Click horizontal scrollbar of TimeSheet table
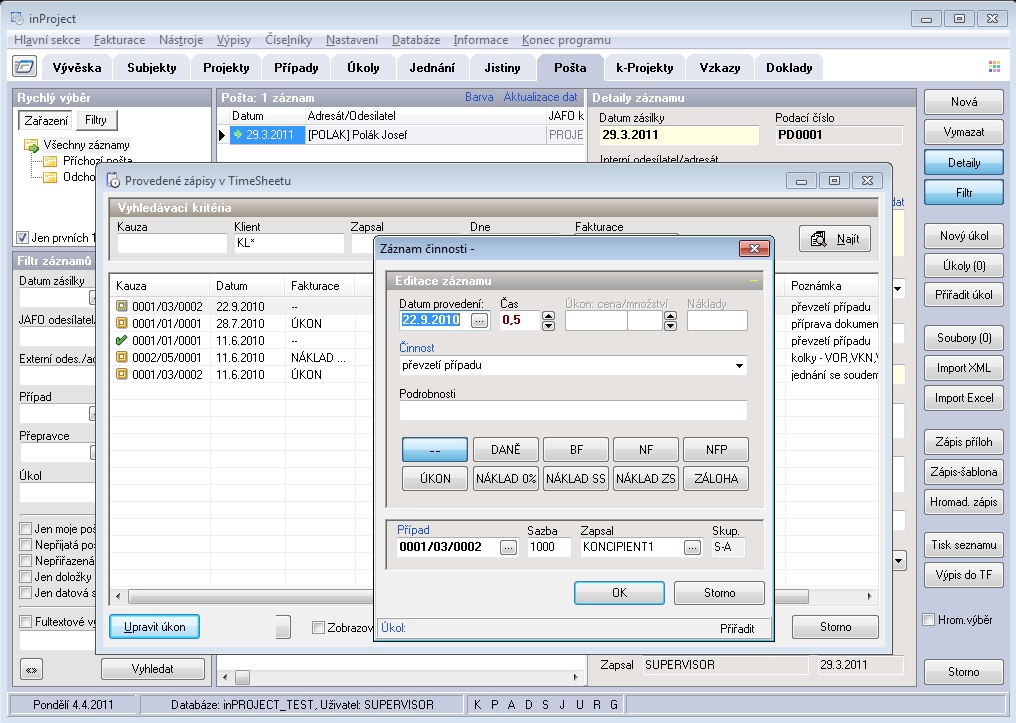The image size is (1016, 723). pos(250,595)
